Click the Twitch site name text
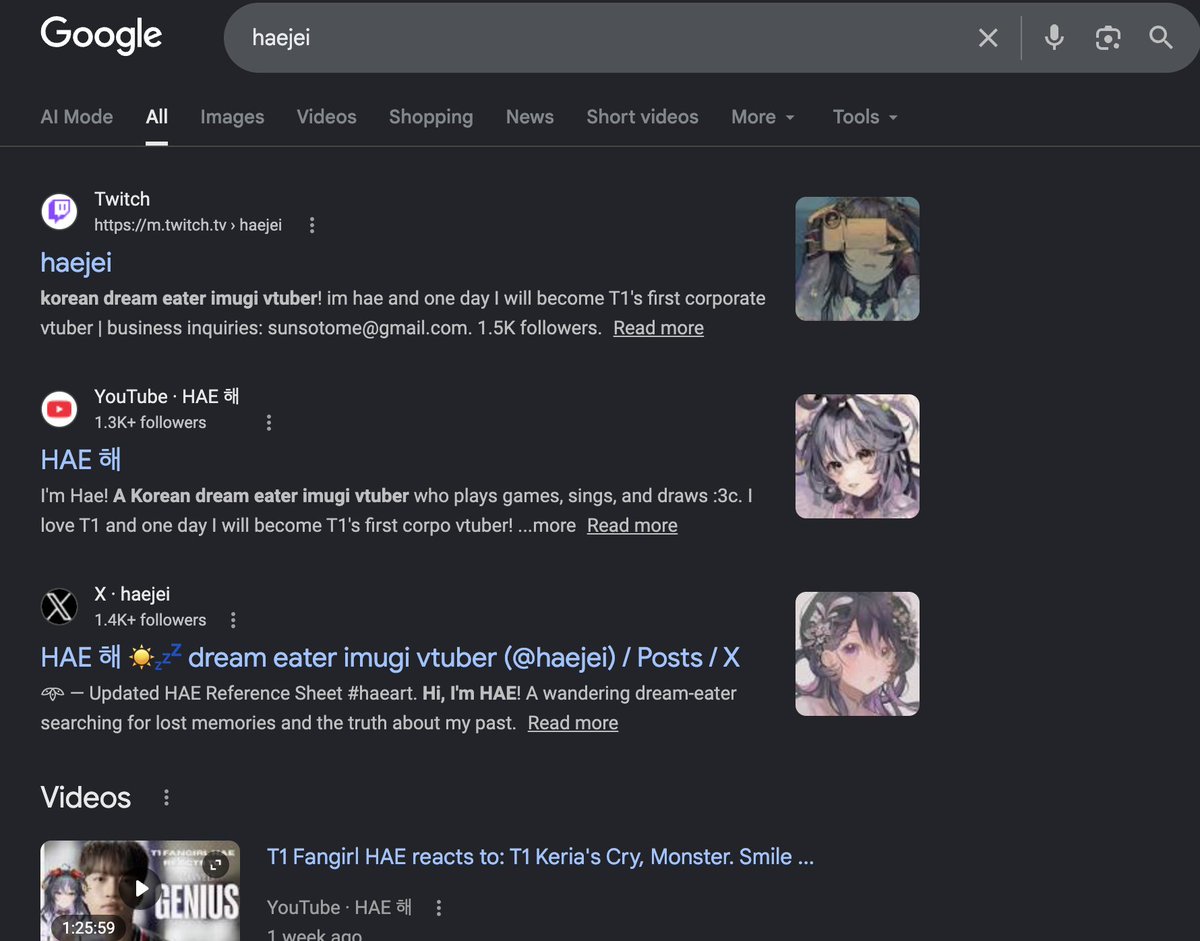This screenshot has height=941, width=1200. pyautogui.click(x=122, y=199)
